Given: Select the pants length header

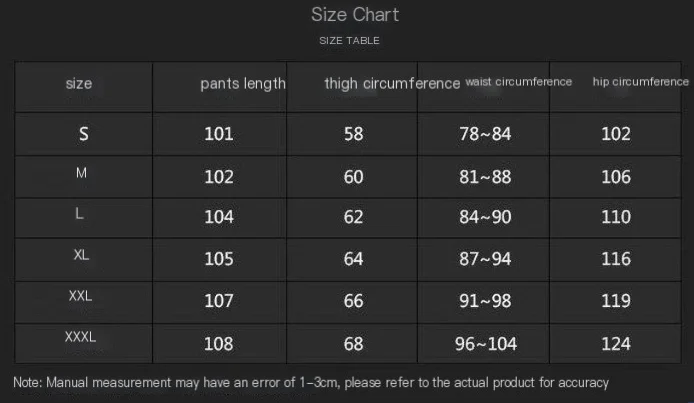Looking at the screenshot, I should [x=243, y=84].
